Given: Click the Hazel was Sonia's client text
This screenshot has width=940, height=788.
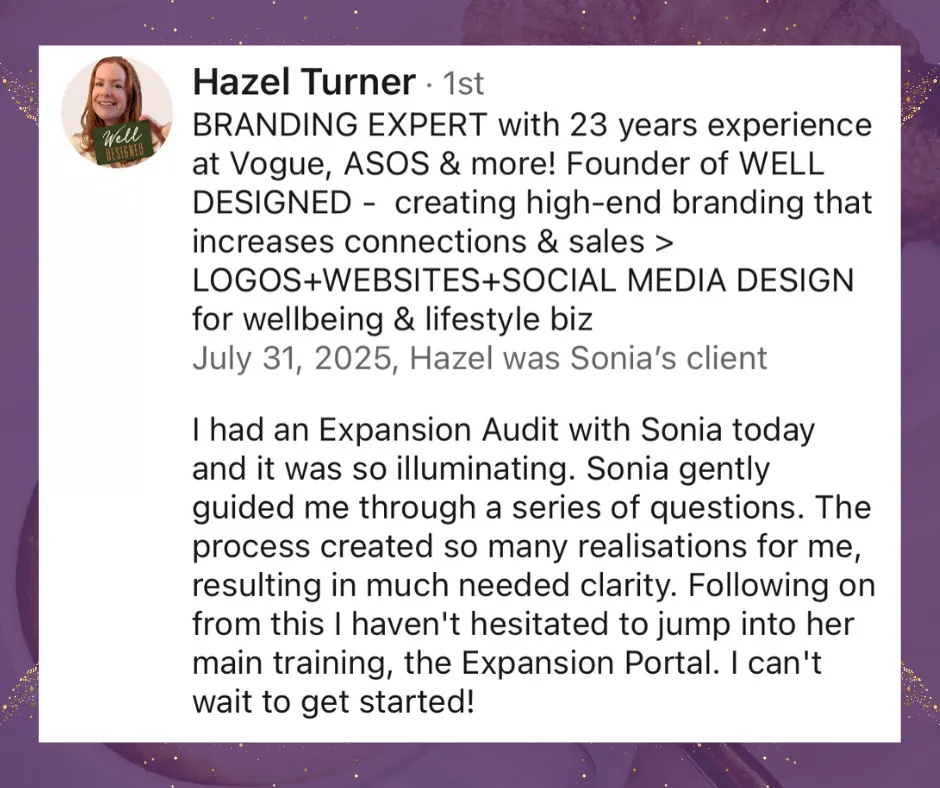Looking at the screenshot, I should (x=588, y=358).
